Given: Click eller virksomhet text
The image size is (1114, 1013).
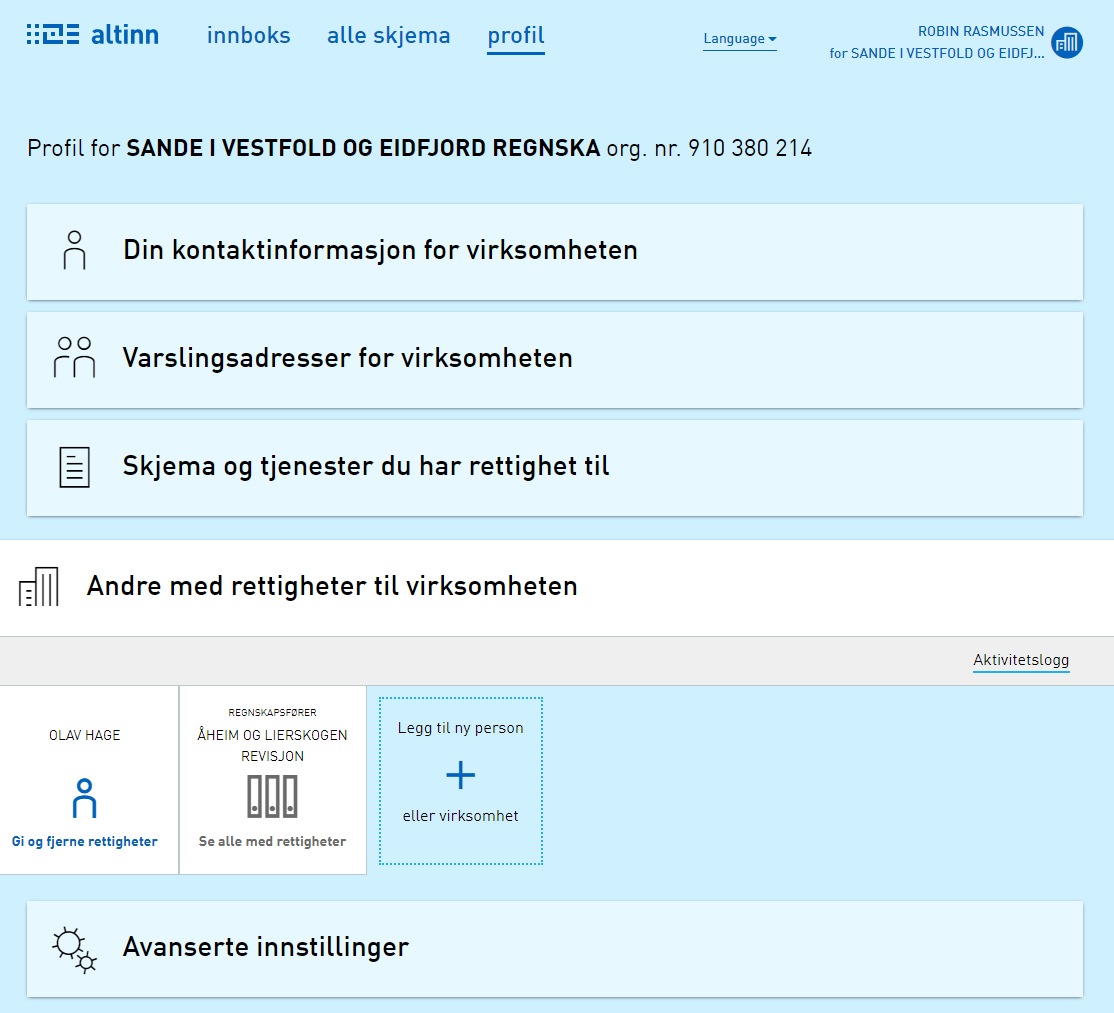Looking at the screenshot, I should (x=460, y=816).
